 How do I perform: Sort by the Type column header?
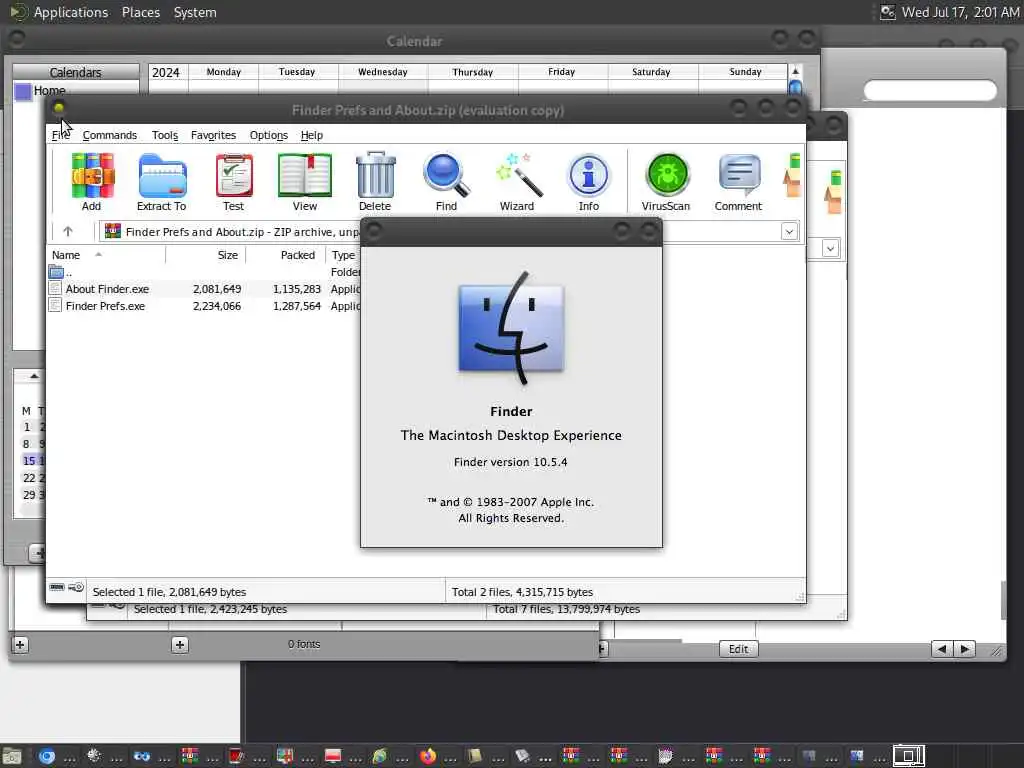tap(344, 255)
